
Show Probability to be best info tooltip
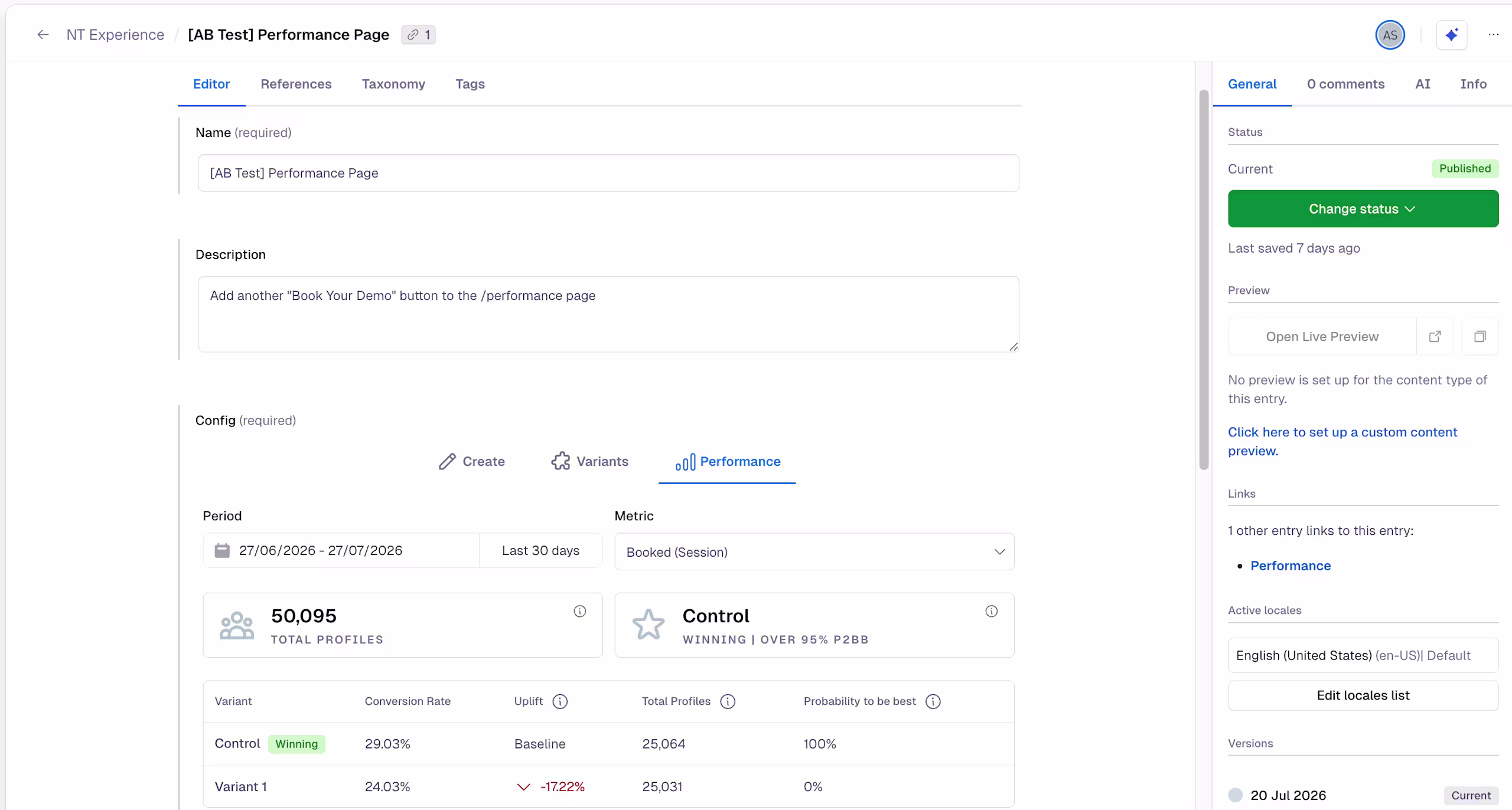click(933, 701)
